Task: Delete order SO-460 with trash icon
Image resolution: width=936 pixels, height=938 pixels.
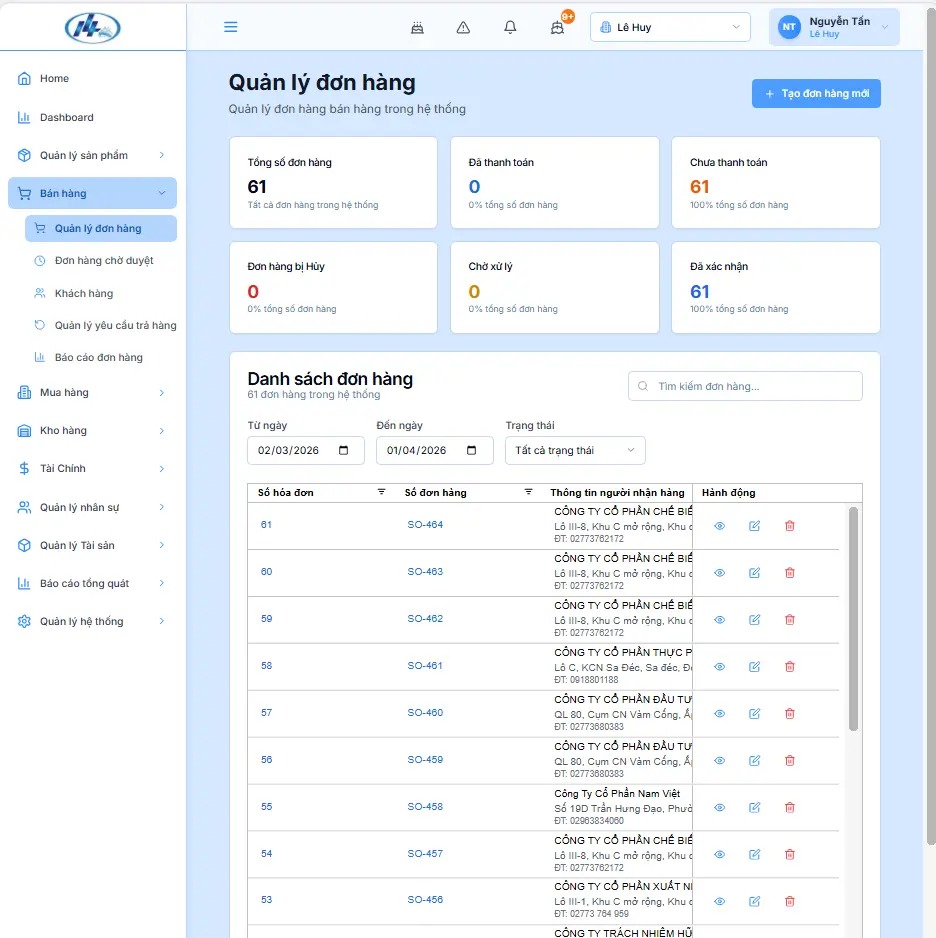Action: (x=789, y=714)
